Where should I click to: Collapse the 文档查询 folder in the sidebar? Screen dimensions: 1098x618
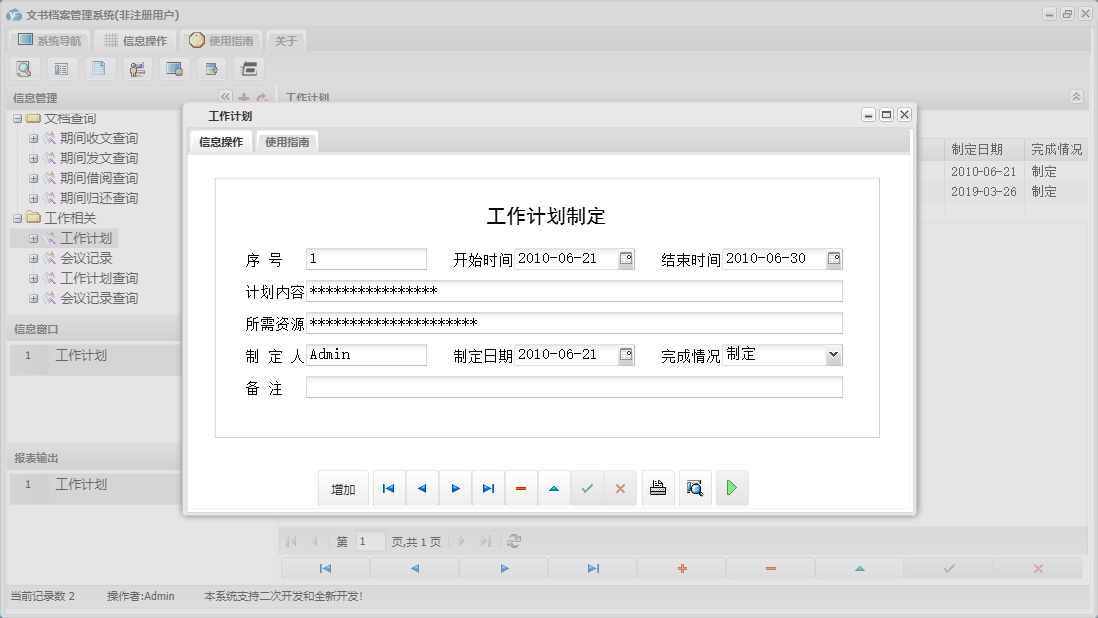[18, 118]
